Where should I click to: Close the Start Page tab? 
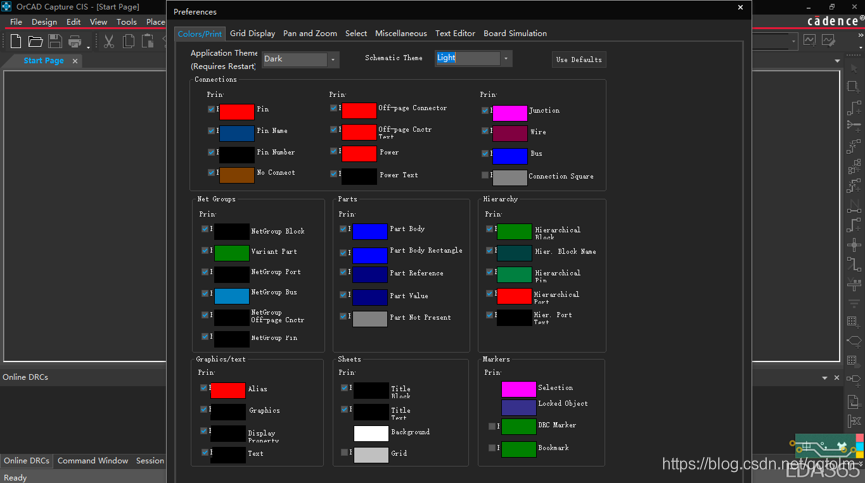(x=75, y=61)
